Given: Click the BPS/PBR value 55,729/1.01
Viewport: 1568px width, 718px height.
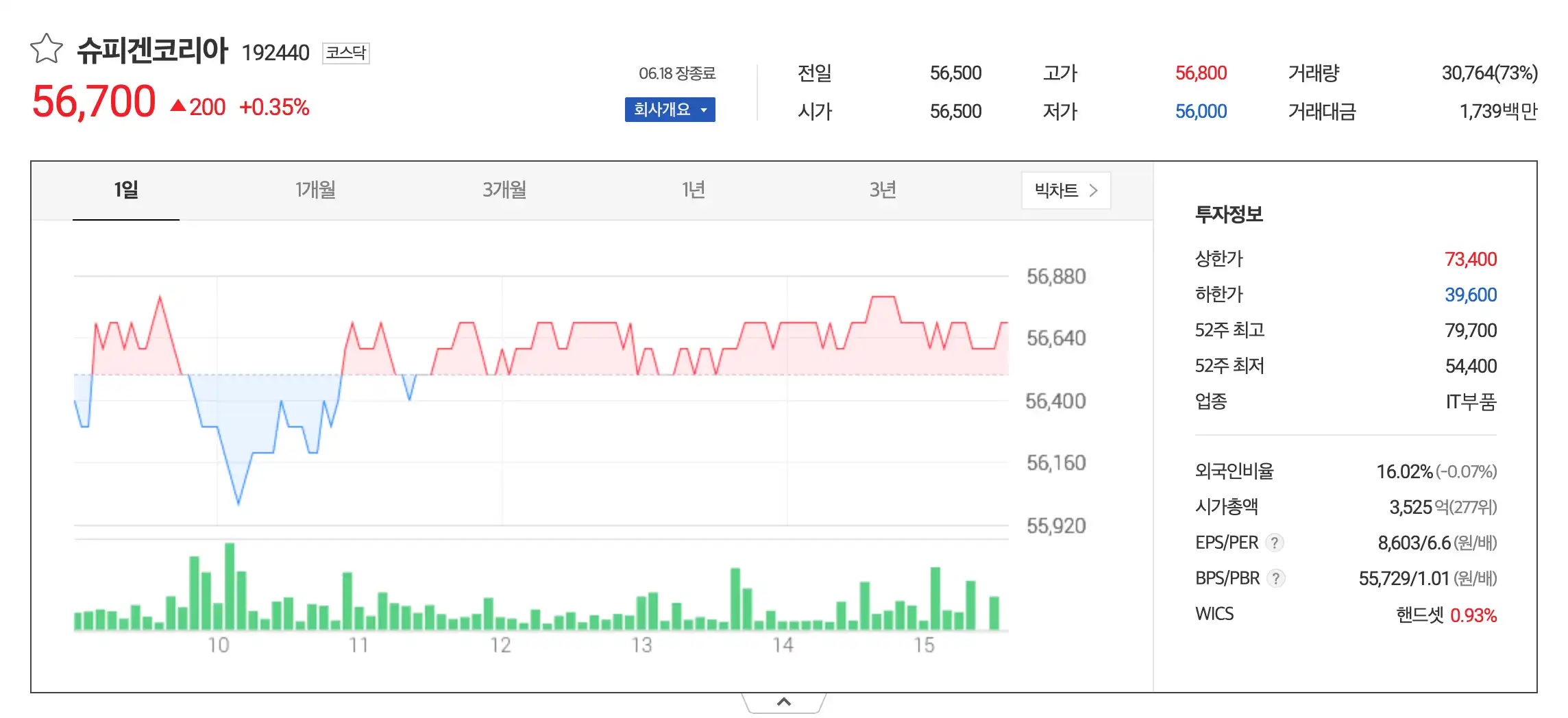Looking at the screenshot, I should coord(1404,579).
